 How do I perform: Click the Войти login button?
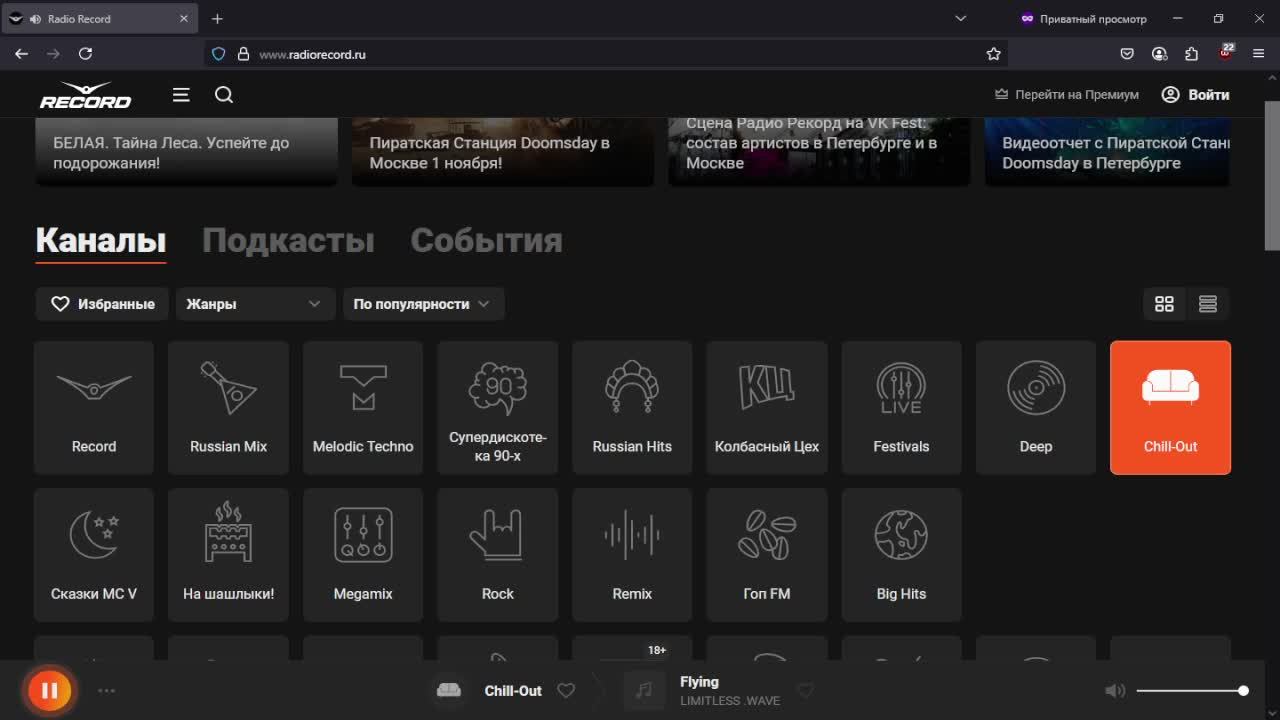1195,95
